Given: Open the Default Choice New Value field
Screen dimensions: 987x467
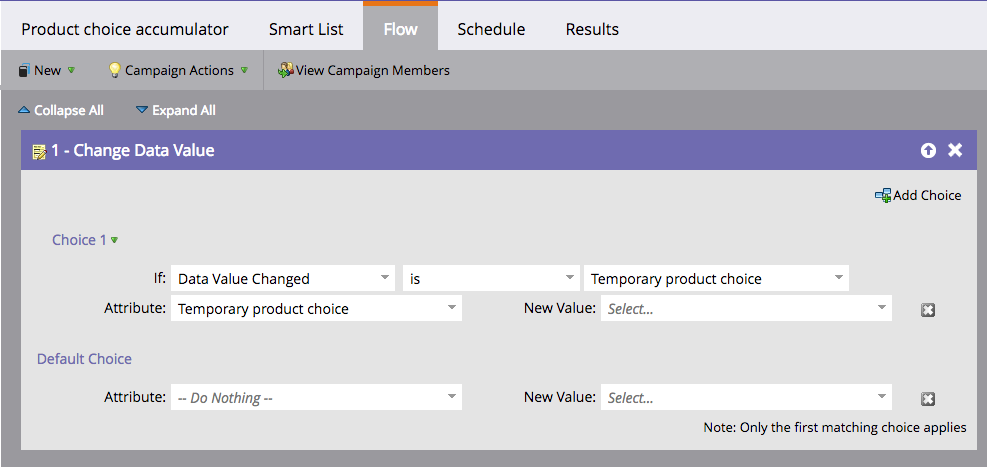Looking at the screenshot, I should tap(746, 398).
